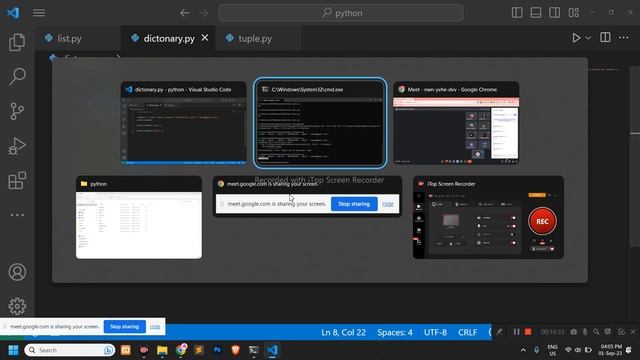Viewport: 640px width, 360px height.
Task: Open the Customize Layout icon
Action: pos(573,13)
